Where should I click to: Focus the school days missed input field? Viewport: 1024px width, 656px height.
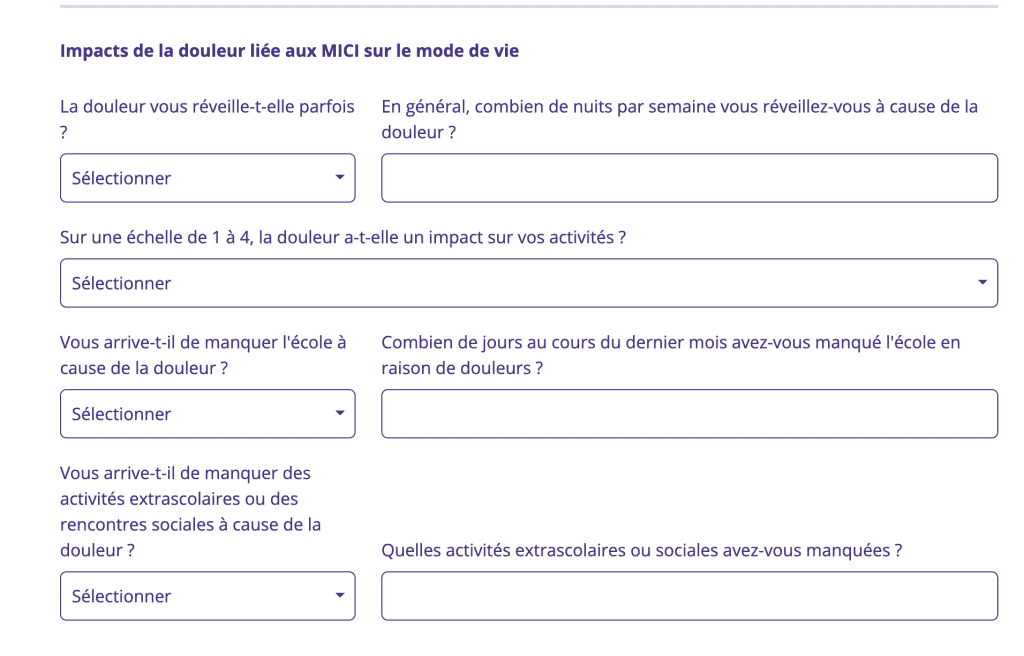(x=690, y=414)
